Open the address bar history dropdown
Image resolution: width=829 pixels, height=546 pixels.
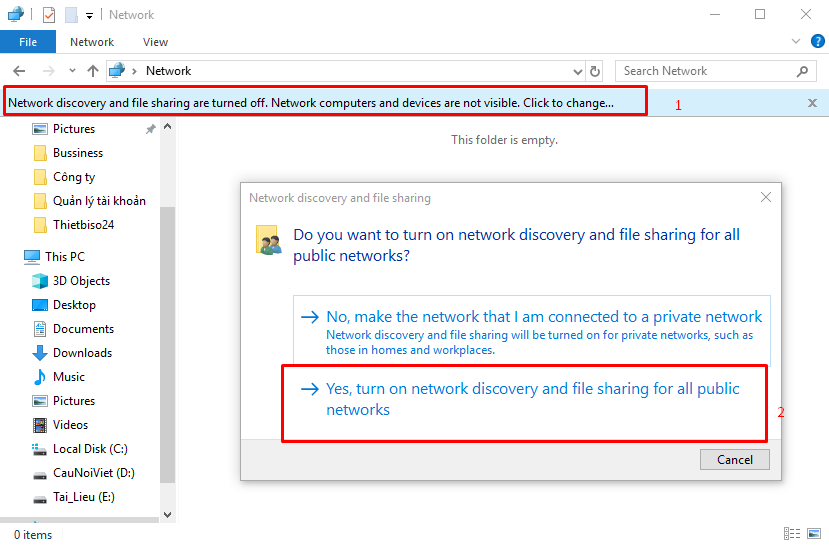click(x=578, y=71)
